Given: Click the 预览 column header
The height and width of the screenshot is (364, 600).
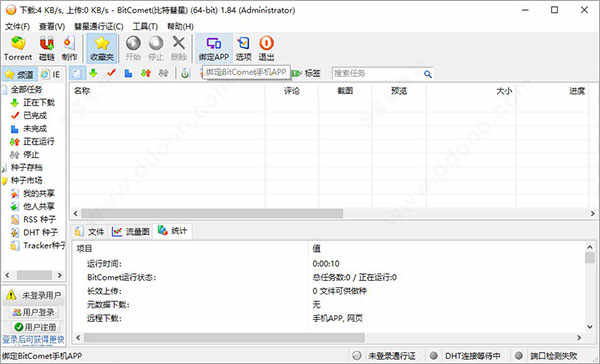Looking at the screenshot, I should click(x=399, y=91).
